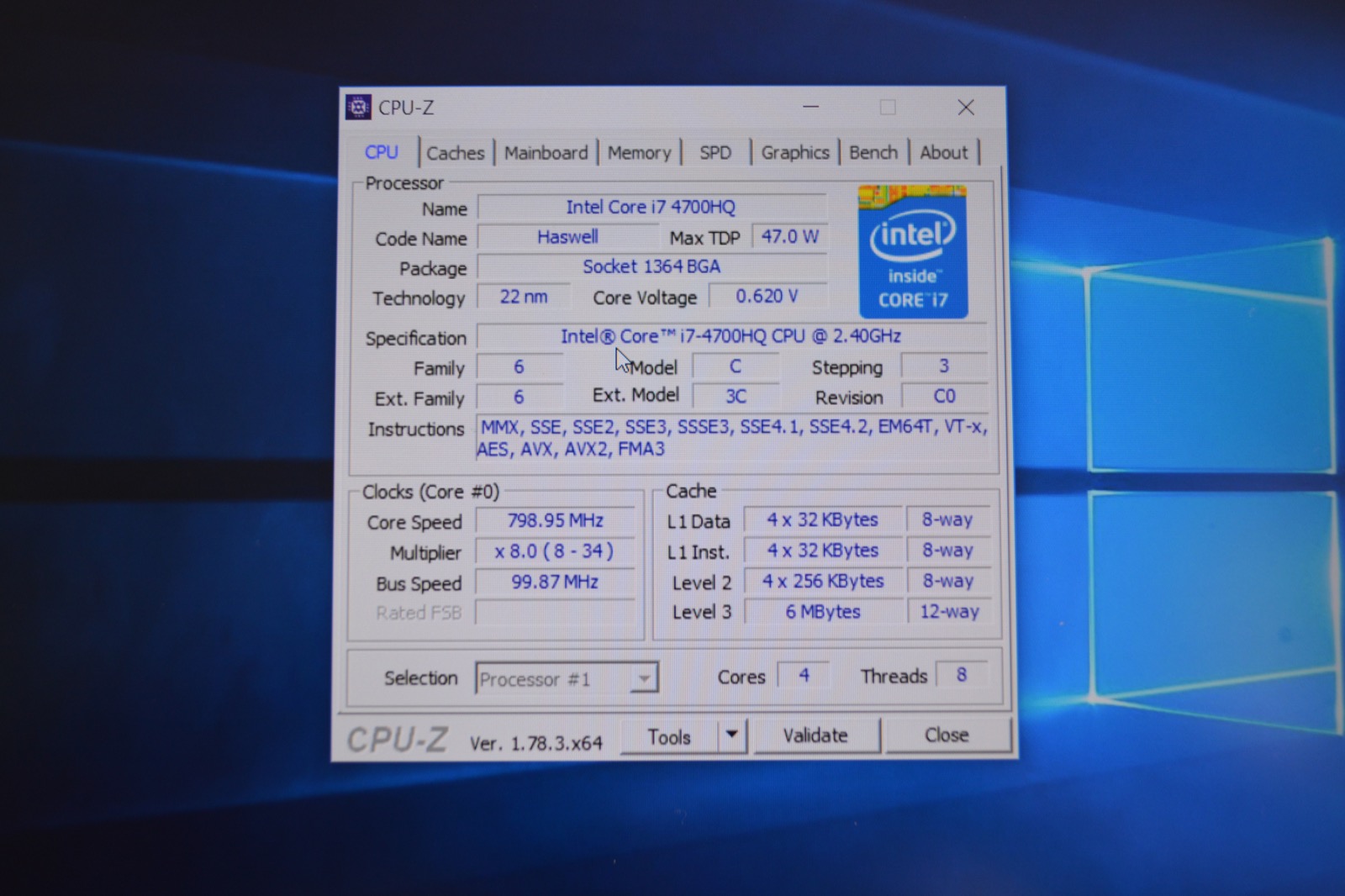Click the Validate button
Viewport: 1345px width, 896px height.
[815, 735]
